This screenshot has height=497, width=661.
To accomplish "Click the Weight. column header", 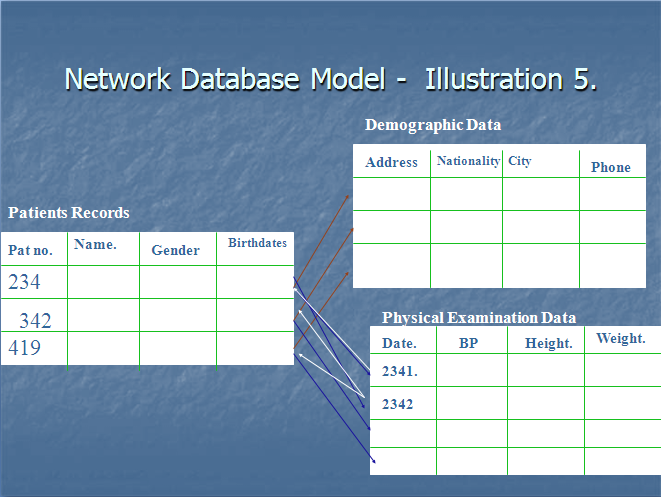I will coord(620,339).
